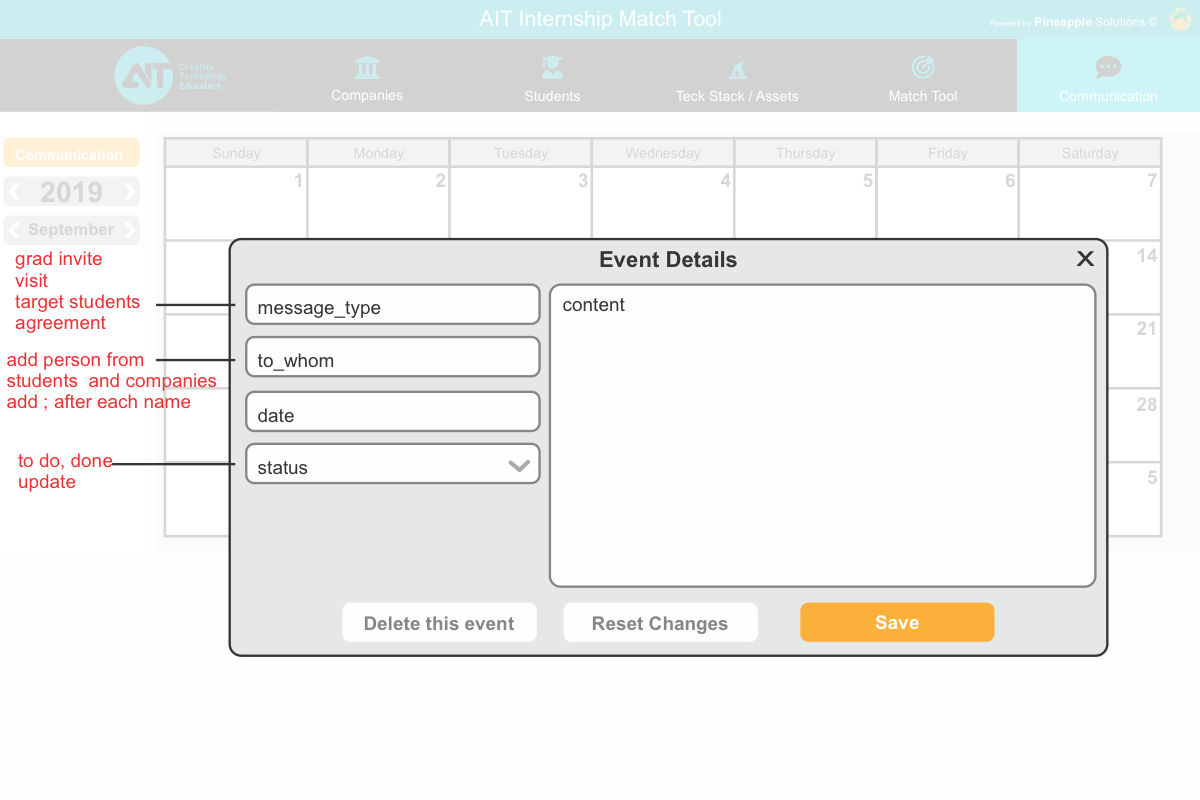
Task: Click the Companies building icon
Action: [x=367, y=68]
